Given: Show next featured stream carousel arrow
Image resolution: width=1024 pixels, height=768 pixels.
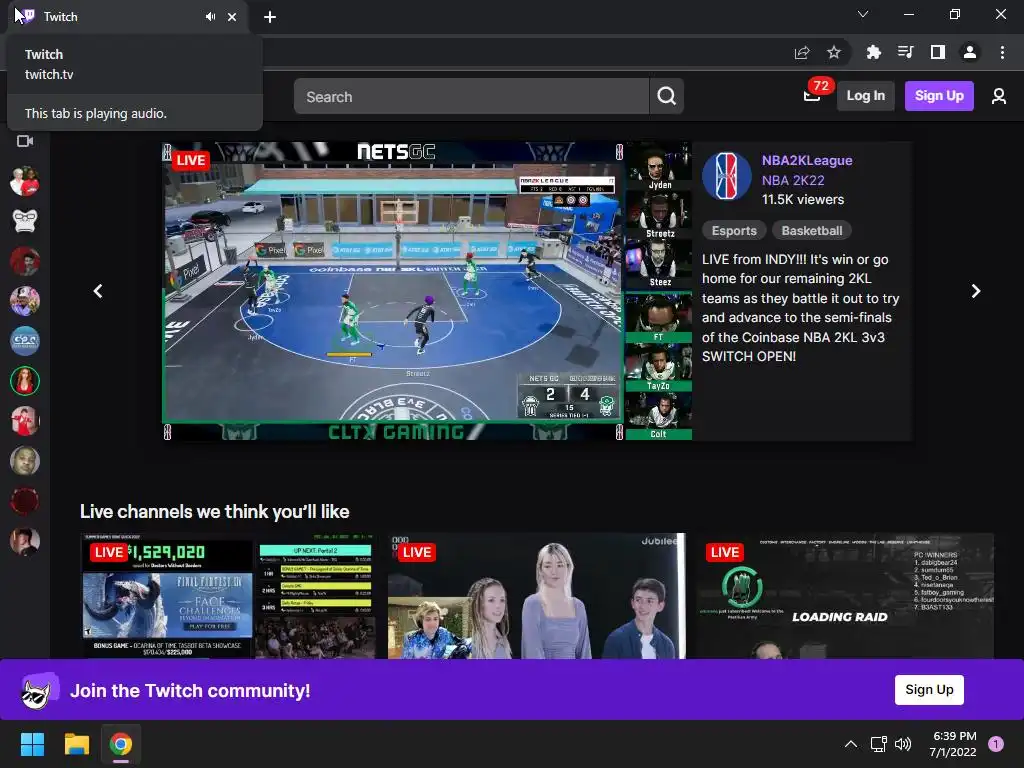Looking at the screenshot, I should (976, 291).
